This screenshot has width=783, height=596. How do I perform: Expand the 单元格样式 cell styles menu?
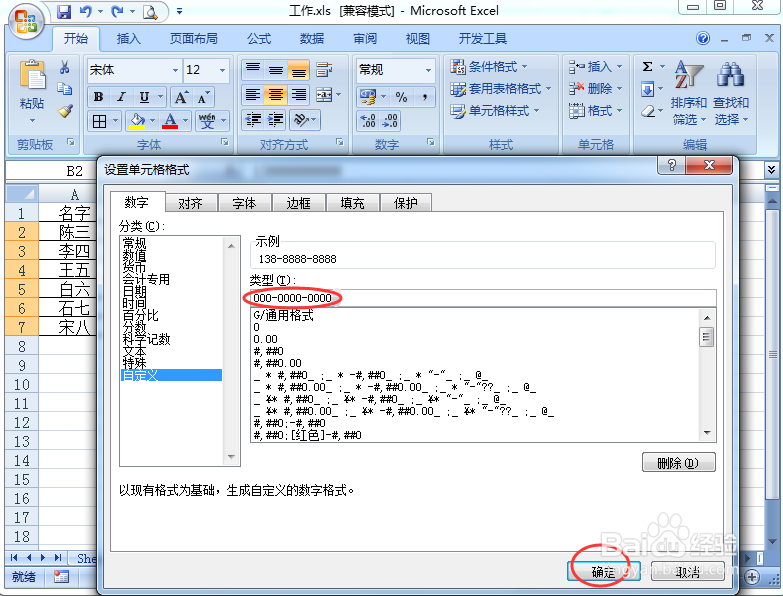(495, 111)
